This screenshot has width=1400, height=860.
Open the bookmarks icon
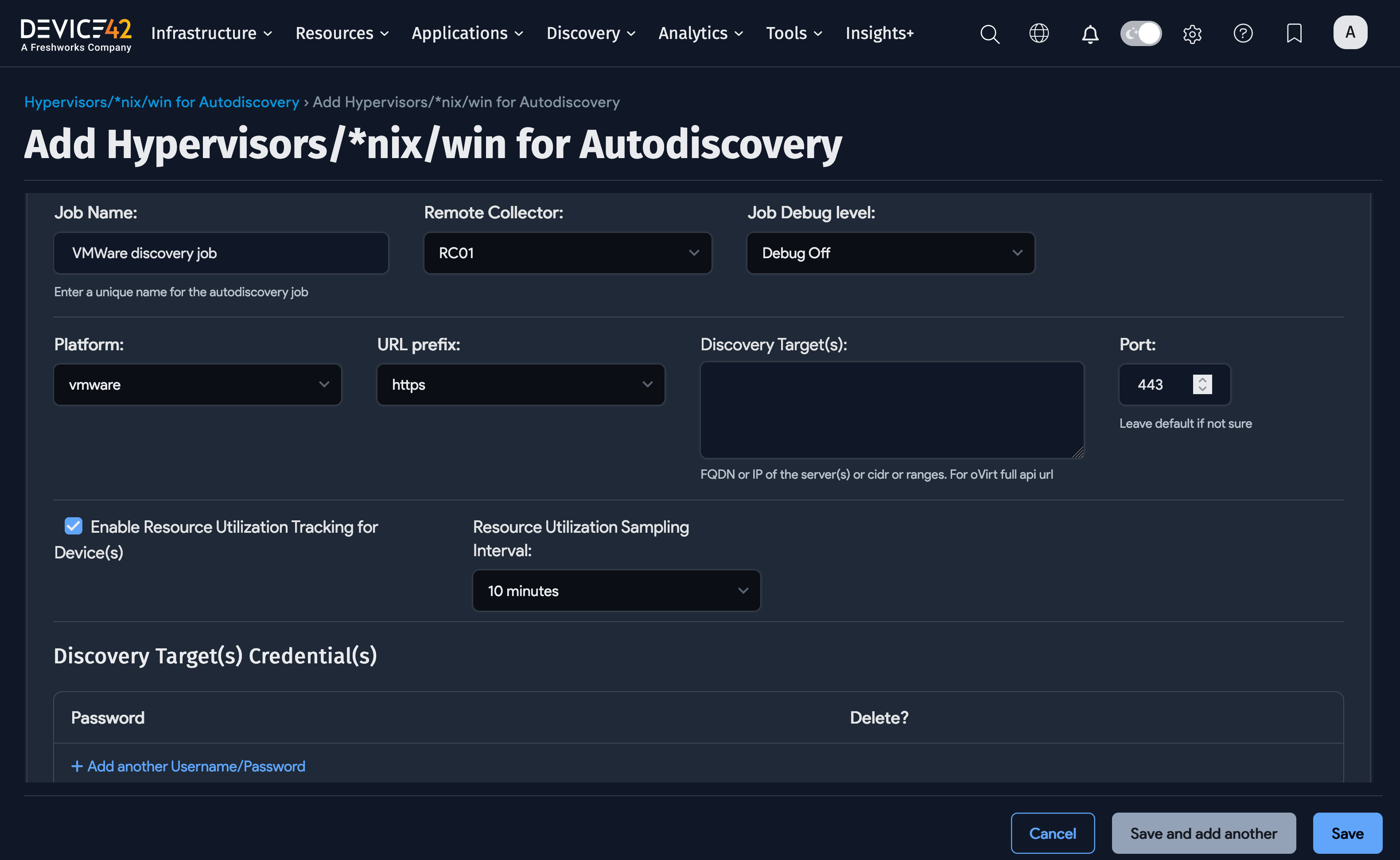[x=1294, y=34]
